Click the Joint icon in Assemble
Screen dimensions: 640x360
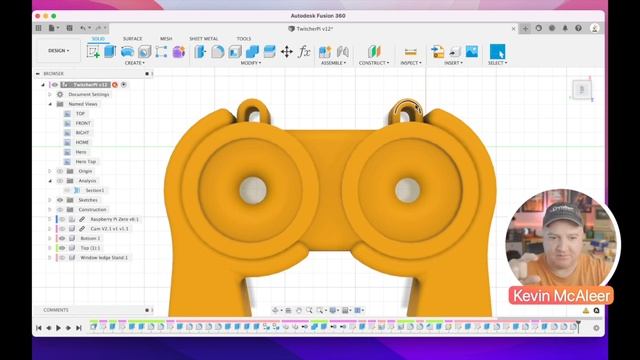(342, 51)
